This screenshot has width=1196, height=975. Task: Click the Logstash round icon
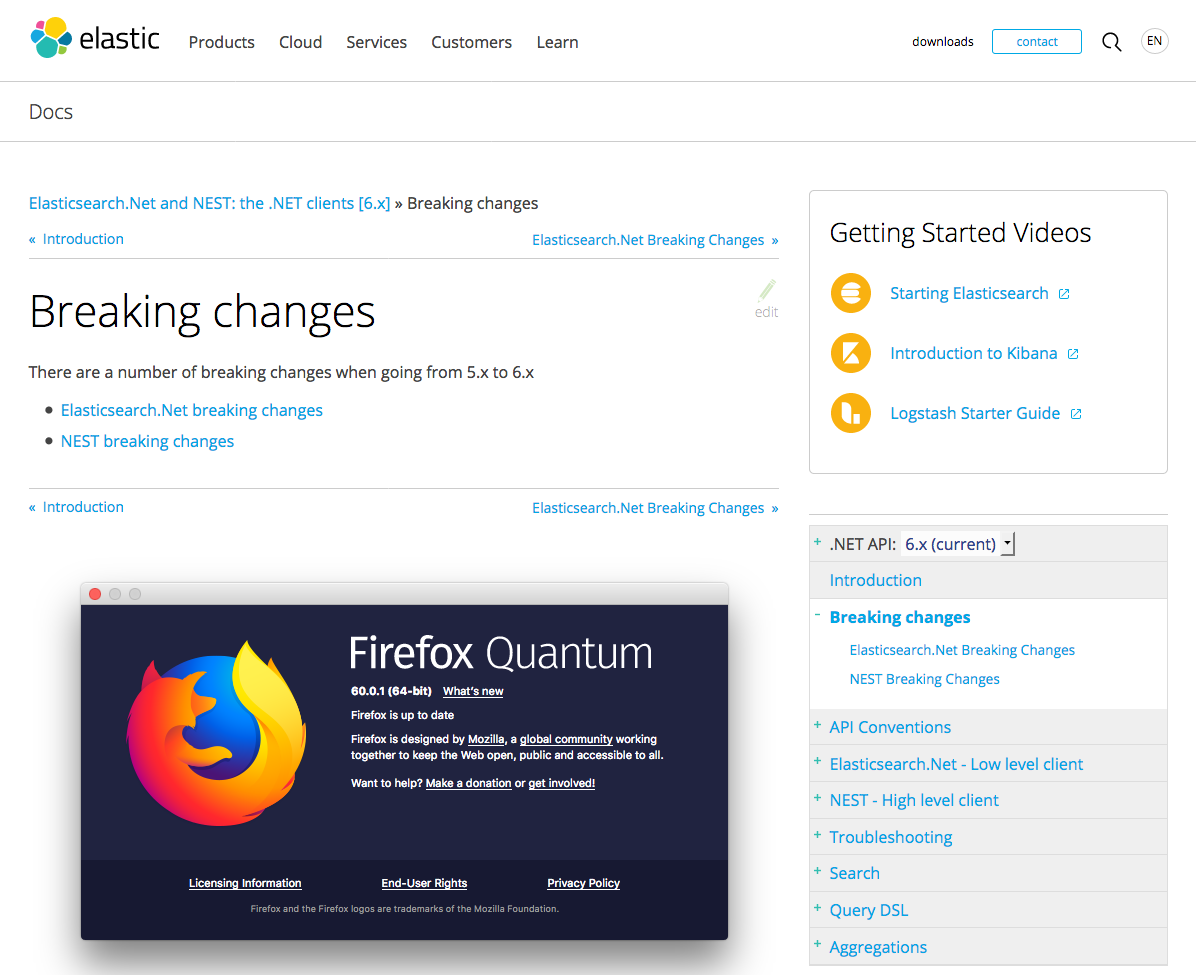[850, 413]
